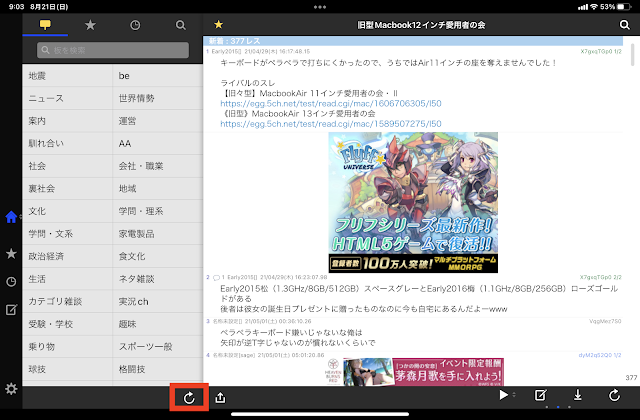Open the search magnifier tab in board panel
The image size is (640, 420).
click(x=180, y=25)
